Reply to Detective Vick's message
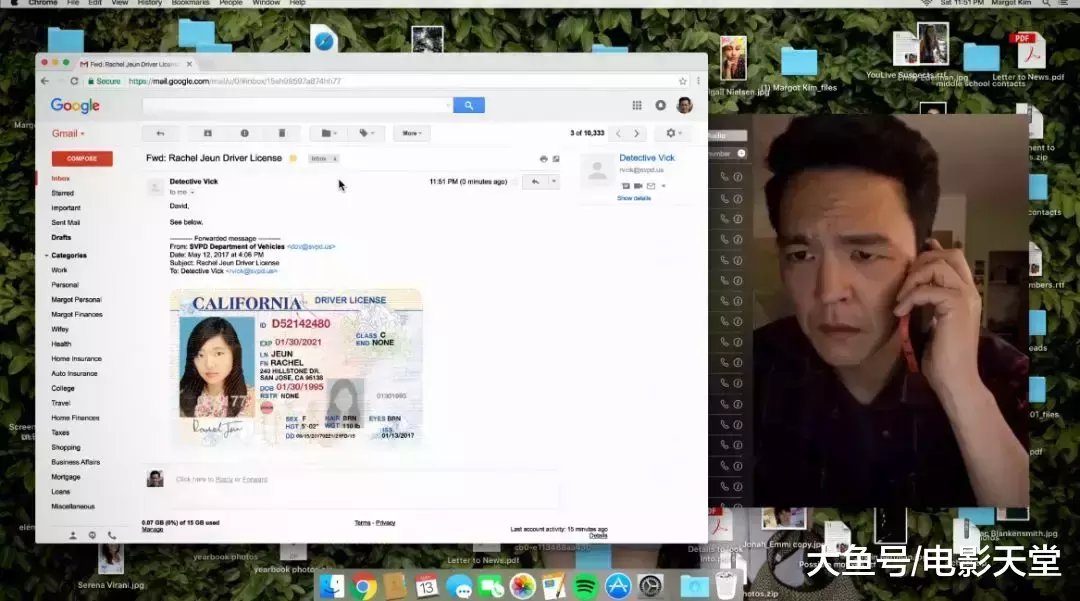This screenshot has width=1080, height=601. [535, 182]
